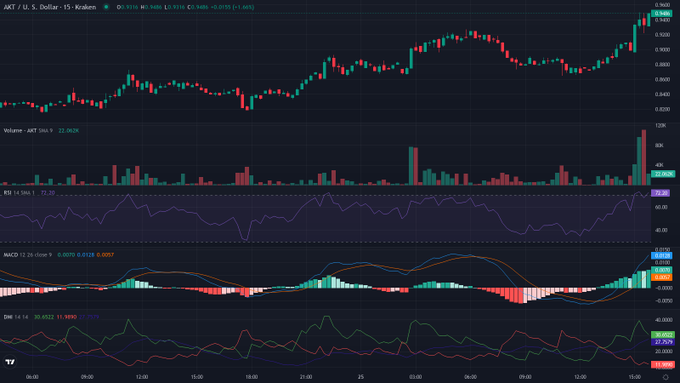Viewport: 680px width, 383px height.
Task: Click the 22.062K volume axis label
Action: pos(663,174)
